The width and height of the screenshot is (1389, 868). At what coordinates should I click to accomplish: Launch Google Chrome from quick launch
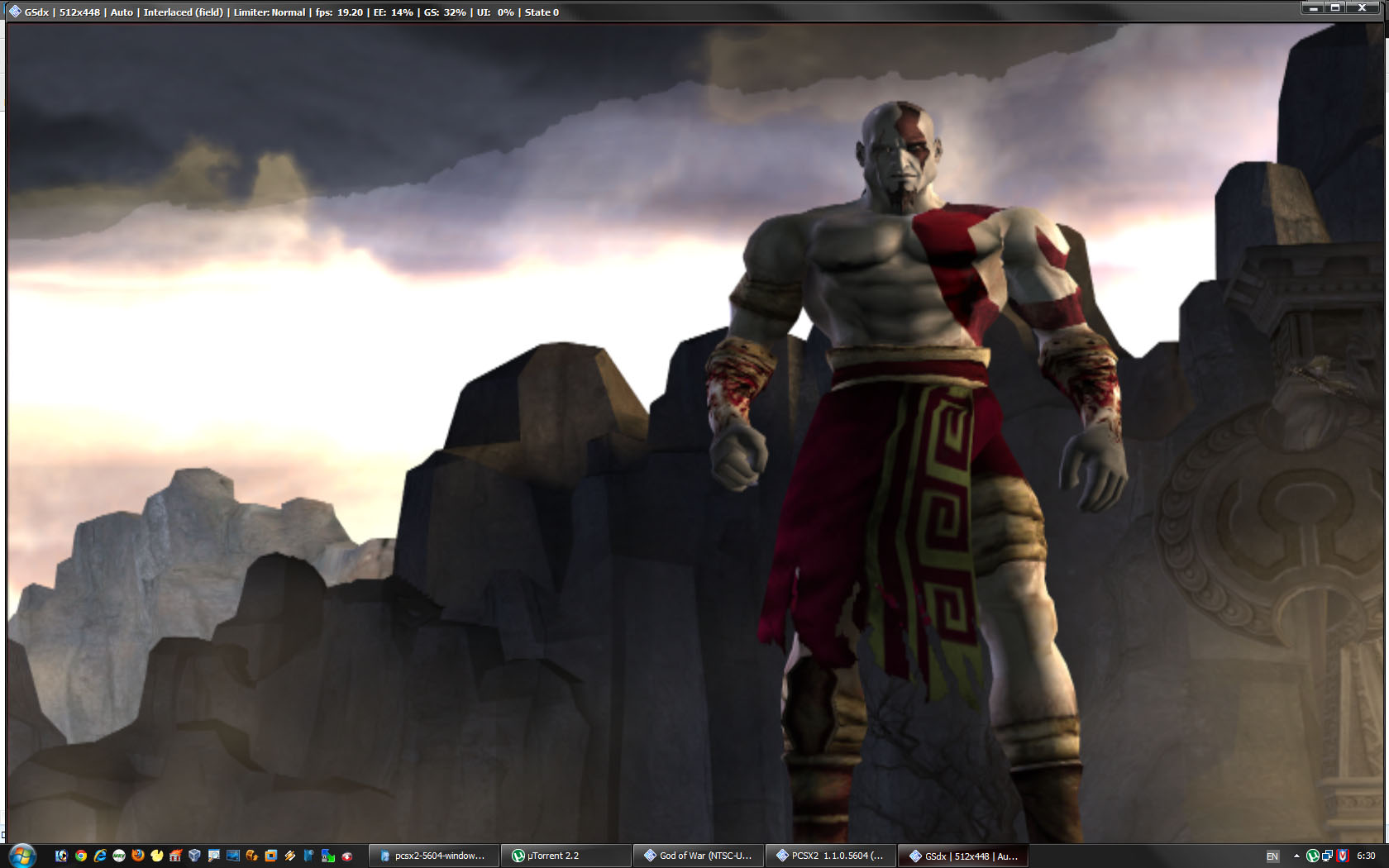pyautogui.click(x=81, y=856)
